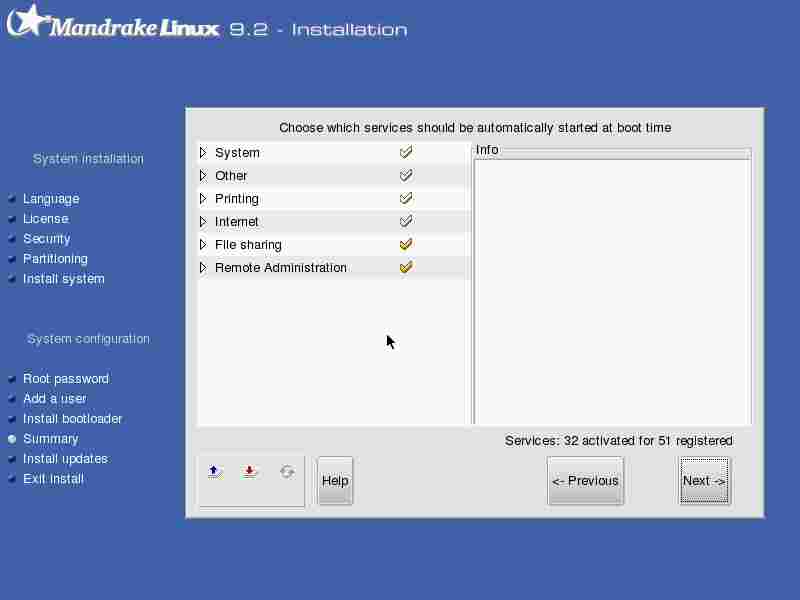800x600 pixels.
Task: Click the services activated count text
Action: (618, 441)
